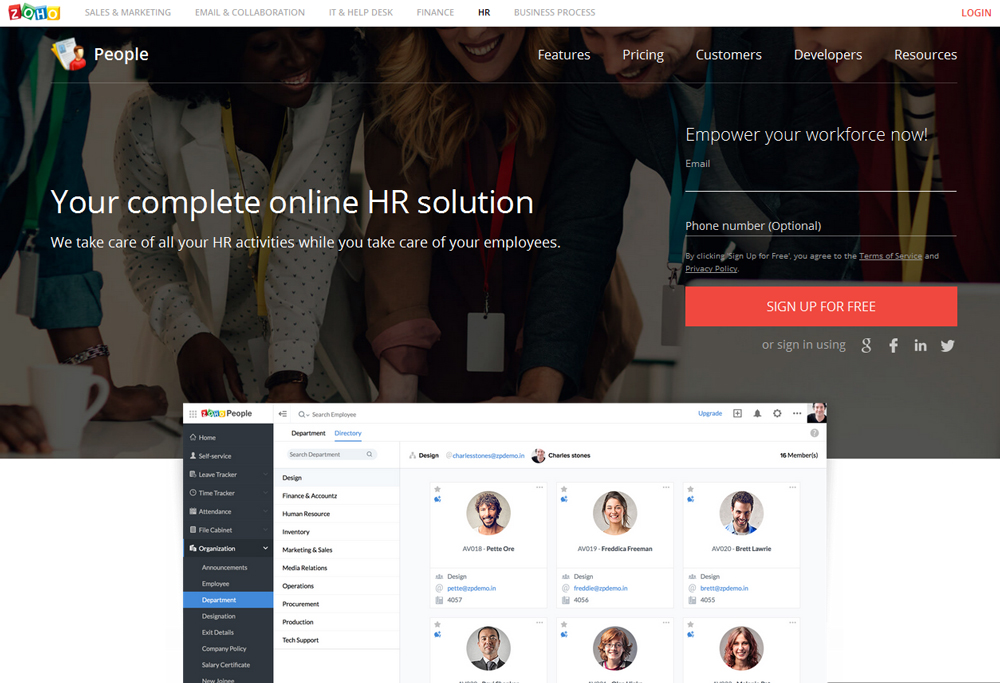1000x683 pixels.
Task: Collapse the Organization sidebar section chevron
Action: point(265,548)
